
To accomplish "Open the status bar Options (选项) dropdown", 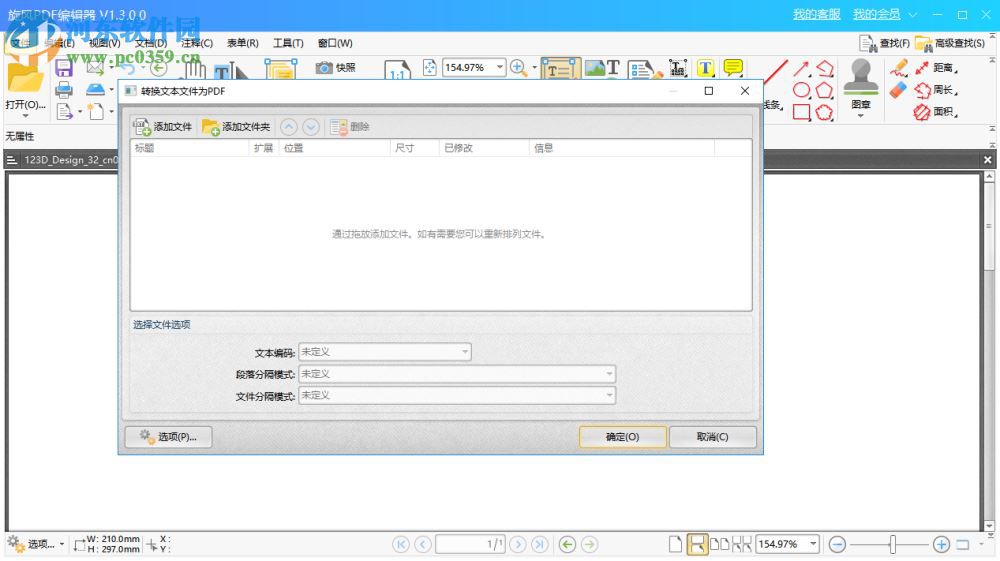I will click(62, 544).
